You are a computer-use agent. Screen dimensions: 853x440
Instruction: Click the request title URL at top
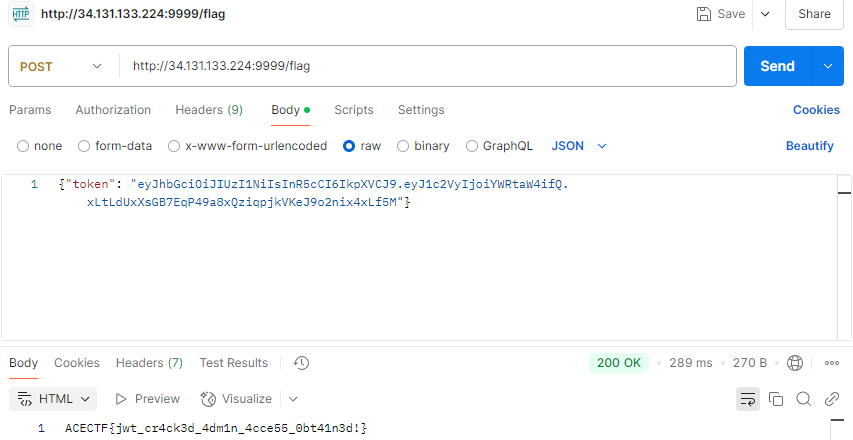point(133,14)
